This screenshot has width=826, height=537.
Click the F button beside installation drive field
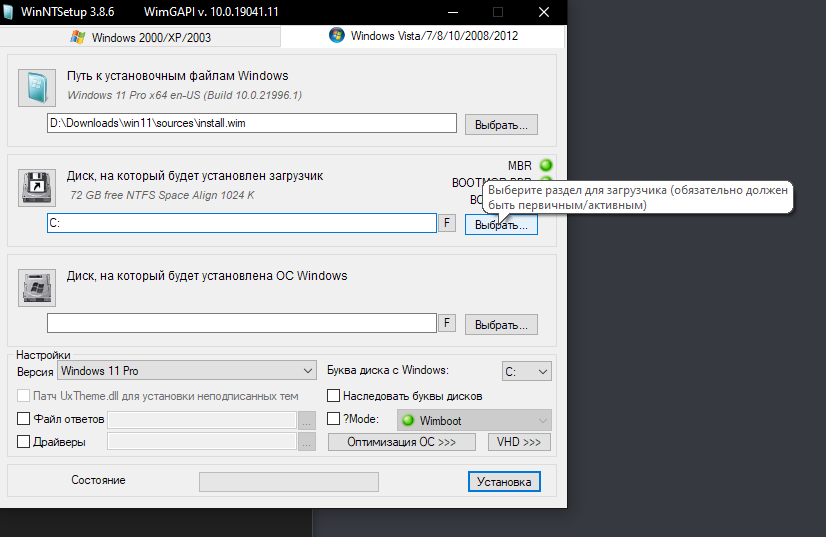pos(447,323)
